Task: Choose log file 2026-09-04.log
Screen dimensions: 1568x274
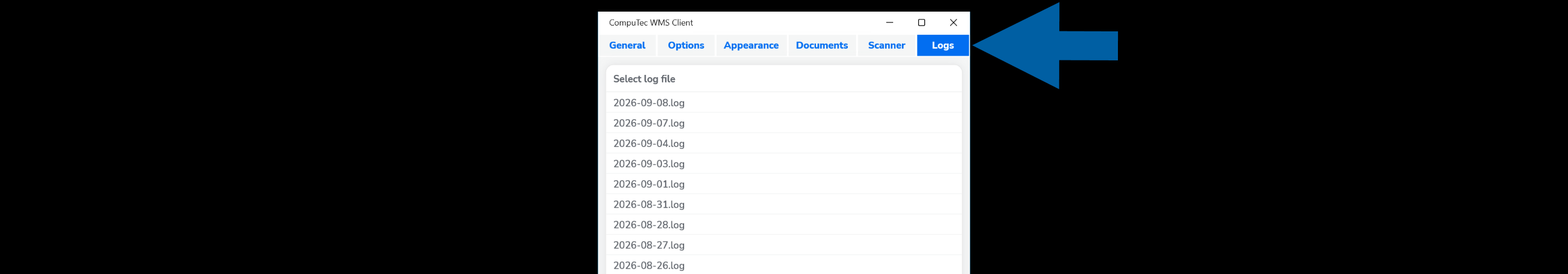Action: coord(783,144)
